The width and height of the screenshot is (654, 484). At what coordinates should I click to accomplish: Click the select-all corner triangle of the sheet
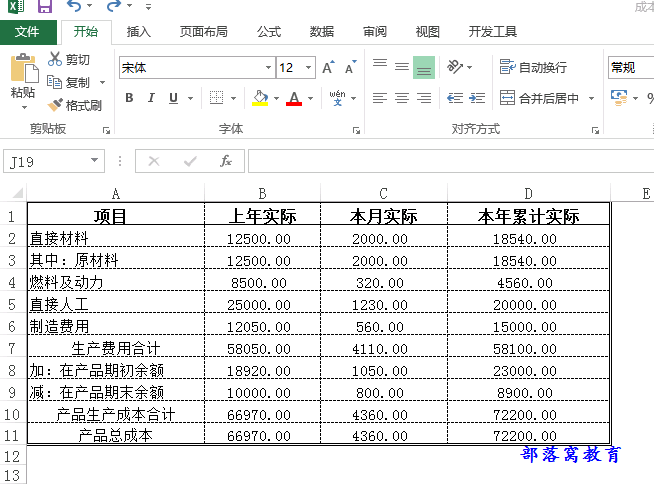[17, 193]
